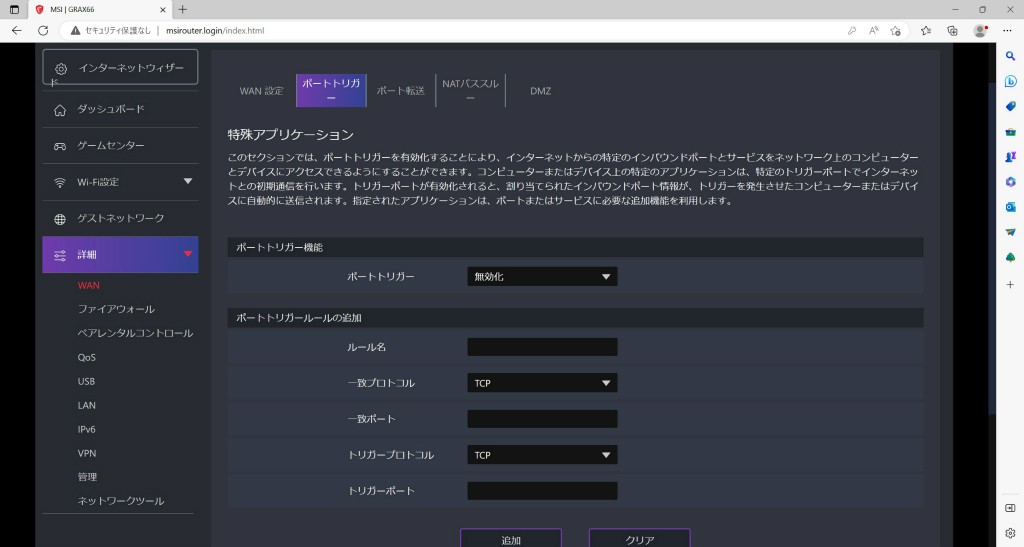This screenshot has height=547, width=1024.
Task: Focus the トリガーポート input field
Action: pos(542,491)
